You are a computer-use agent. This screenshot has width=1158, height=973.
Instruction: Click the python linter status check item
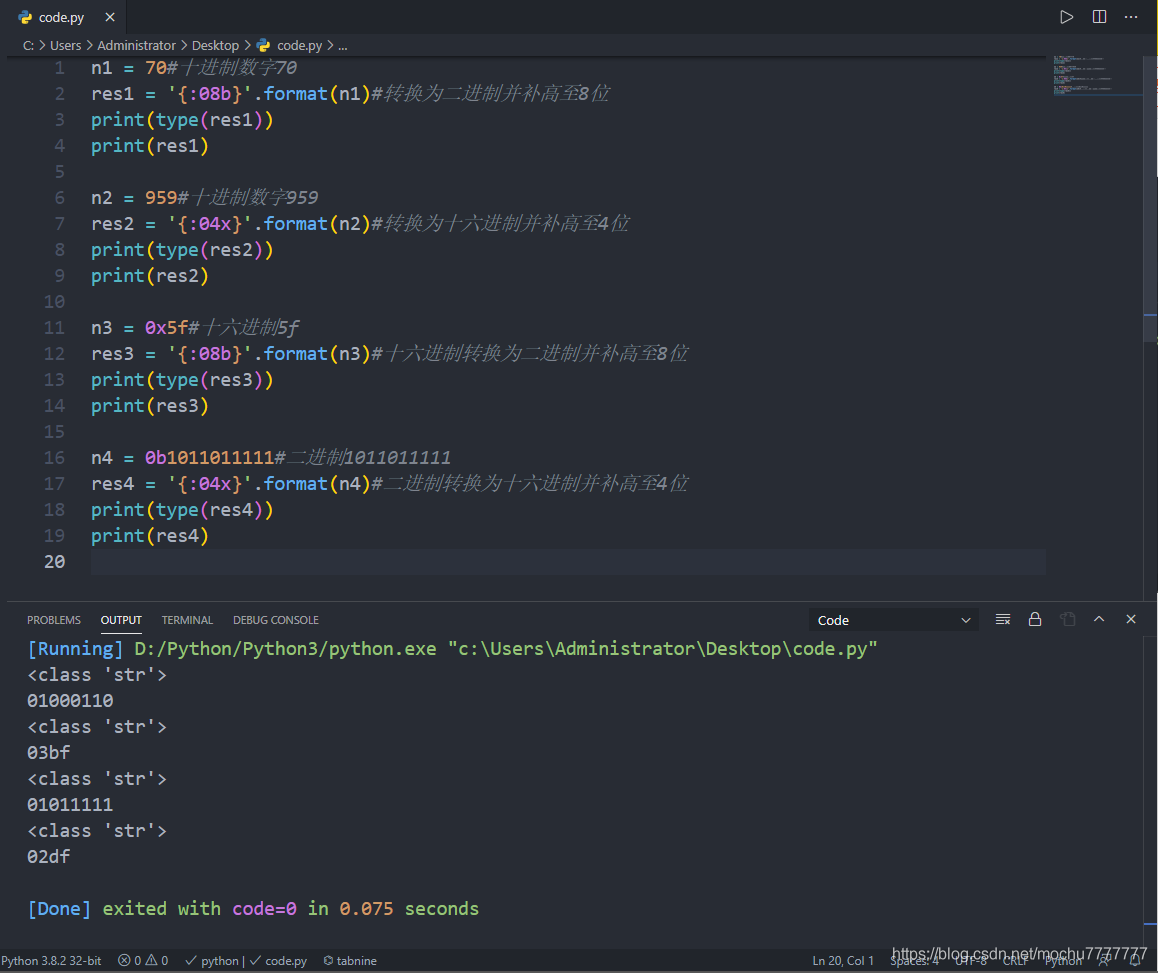click(212, 960)
